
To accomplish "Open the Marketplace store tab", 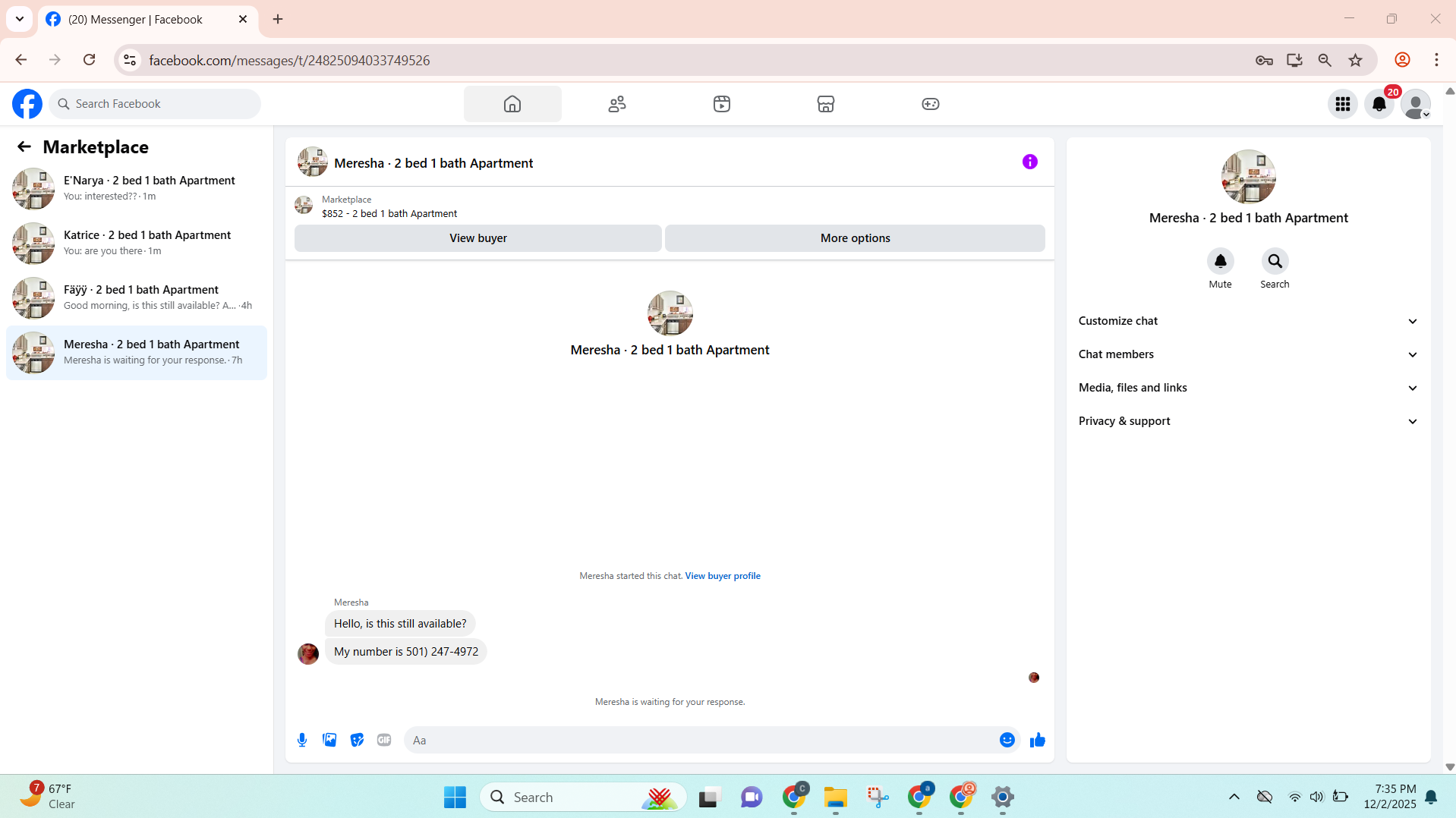I will point(826,104).
